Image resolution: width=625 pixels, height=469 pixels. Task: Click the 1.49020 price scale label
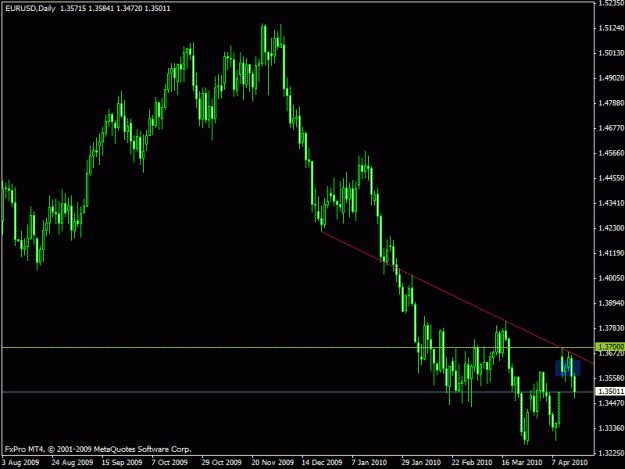(611, 78)
